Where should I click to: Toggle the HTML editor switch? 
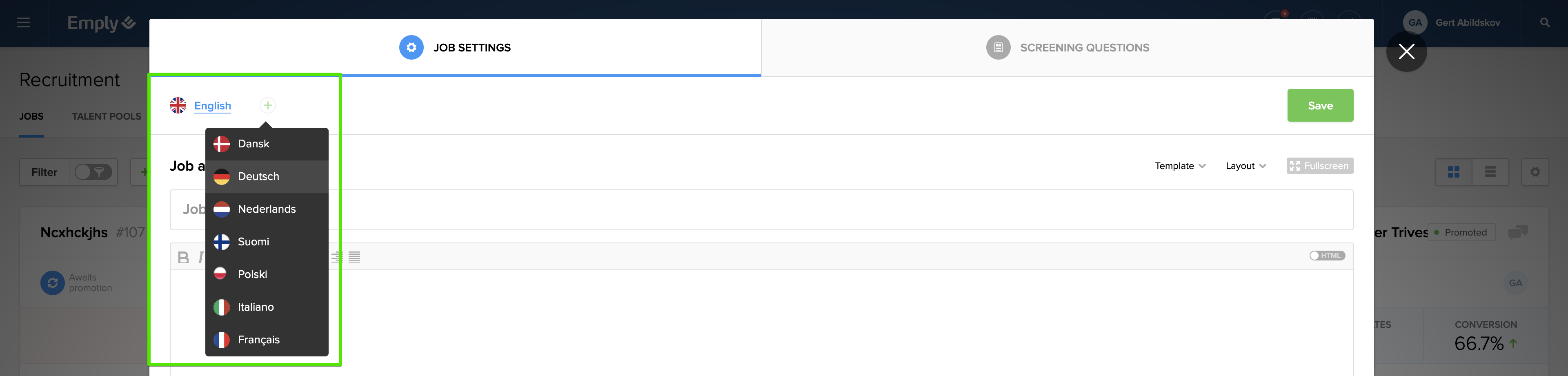click(x=1327, y=256)
